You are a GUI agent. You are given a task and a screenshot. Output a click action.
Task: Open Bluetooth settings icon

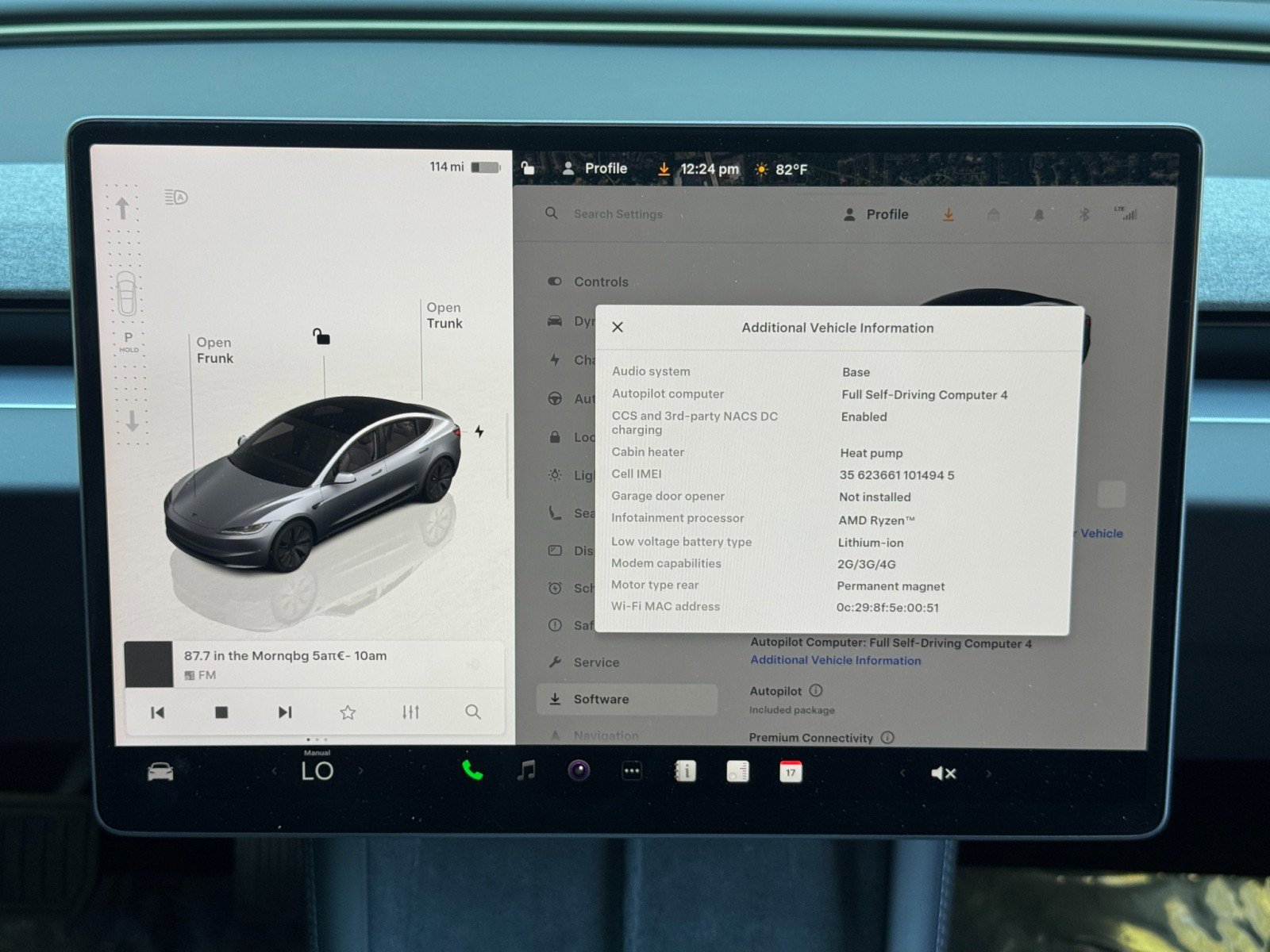pyautogui.click(x=1083, y=214)
